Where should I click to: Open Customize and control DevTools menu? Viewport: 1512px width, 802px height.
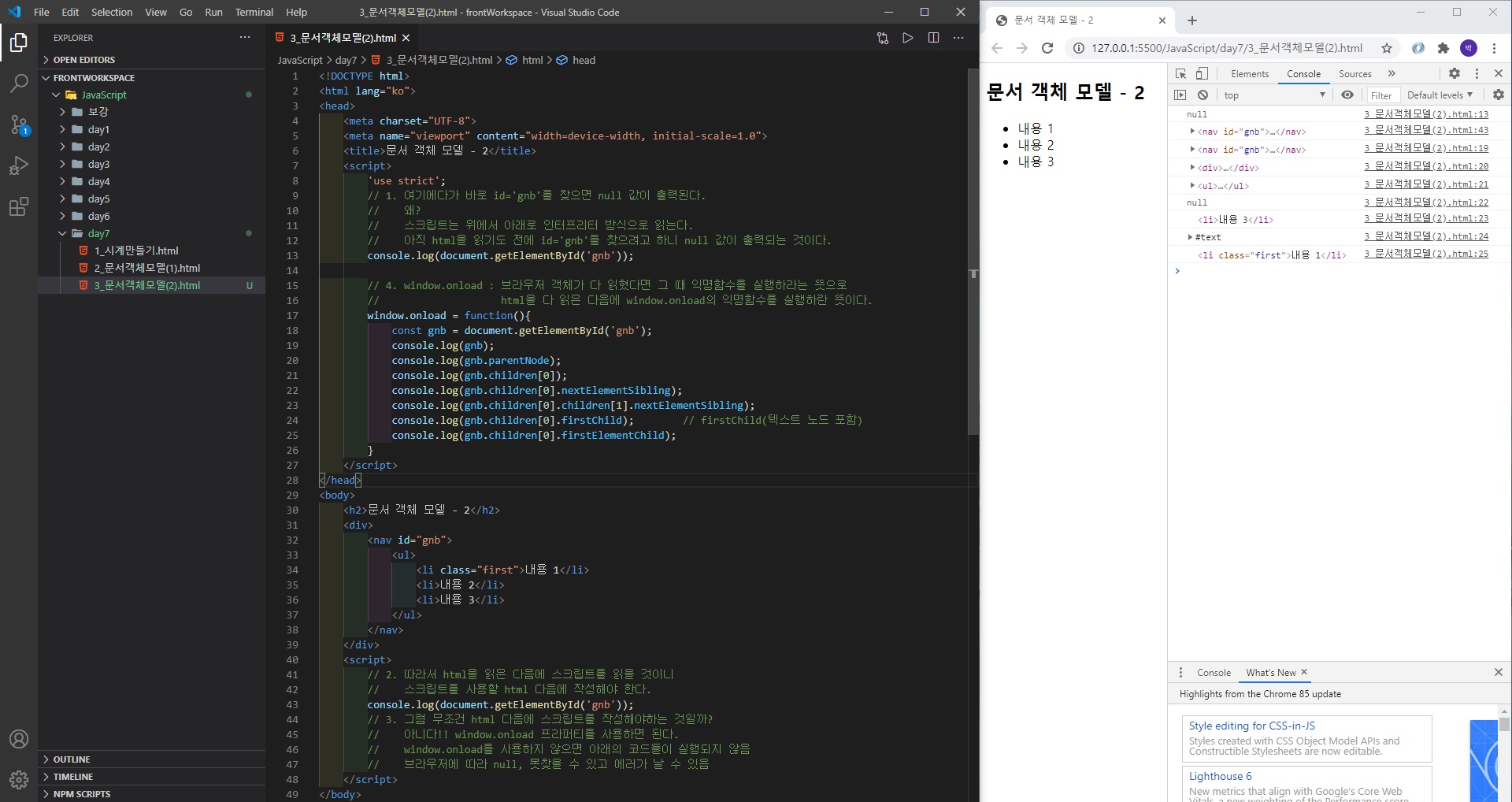tap(1477, 73)
